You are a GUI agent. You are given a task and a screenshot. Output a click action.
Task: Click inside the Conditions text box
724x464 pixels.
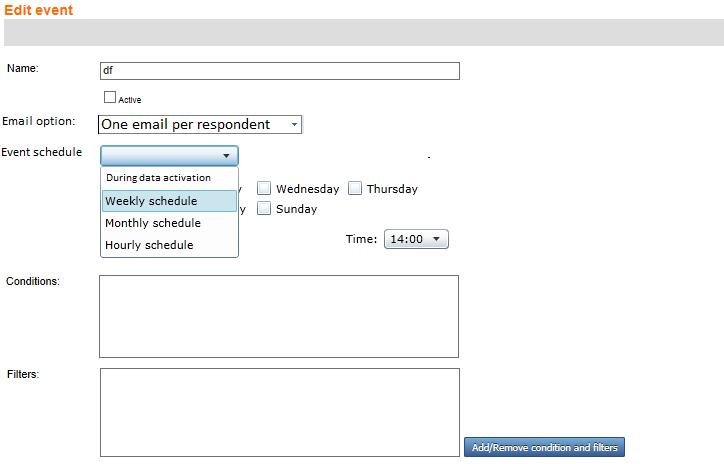[279, 317]
